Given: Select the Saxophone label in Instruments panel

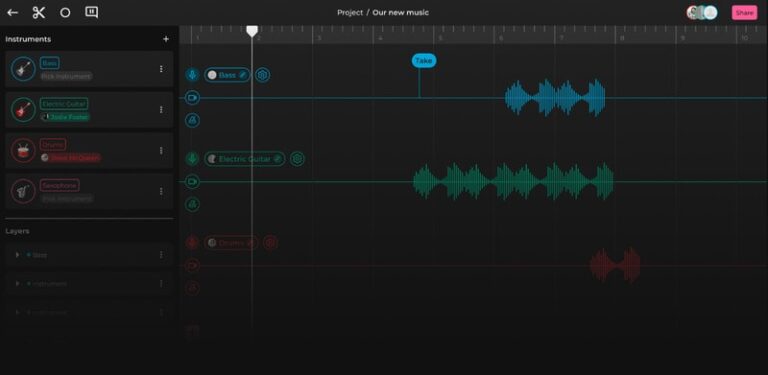Looking at the screenshot, I should click(x=60, y=185).
